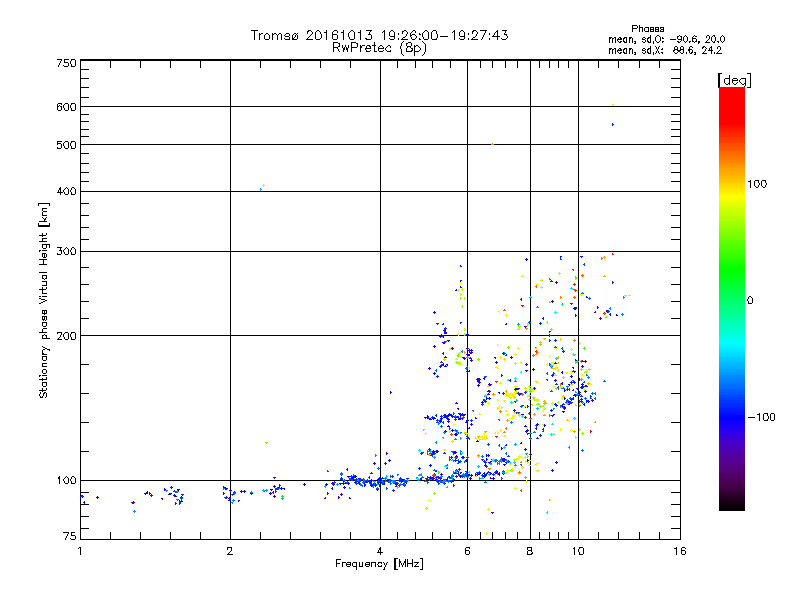Click the y-axis tick label '300'
This screenshot has width=800, height=600.
coord(66,252)
